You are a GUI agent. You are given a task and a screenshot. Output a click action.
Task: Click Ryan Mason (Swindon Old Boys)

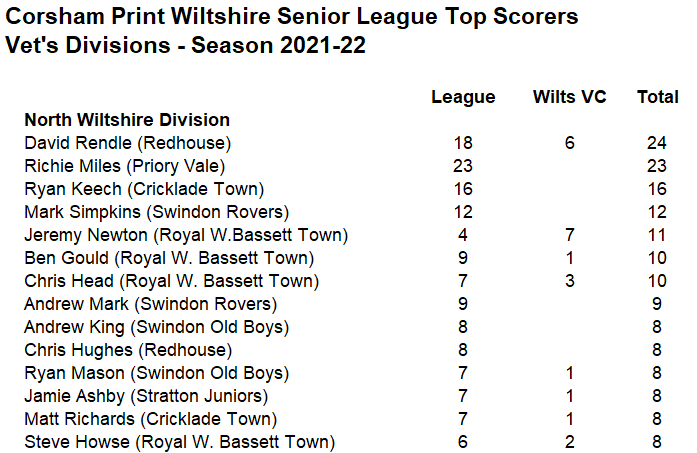[156, 373]
